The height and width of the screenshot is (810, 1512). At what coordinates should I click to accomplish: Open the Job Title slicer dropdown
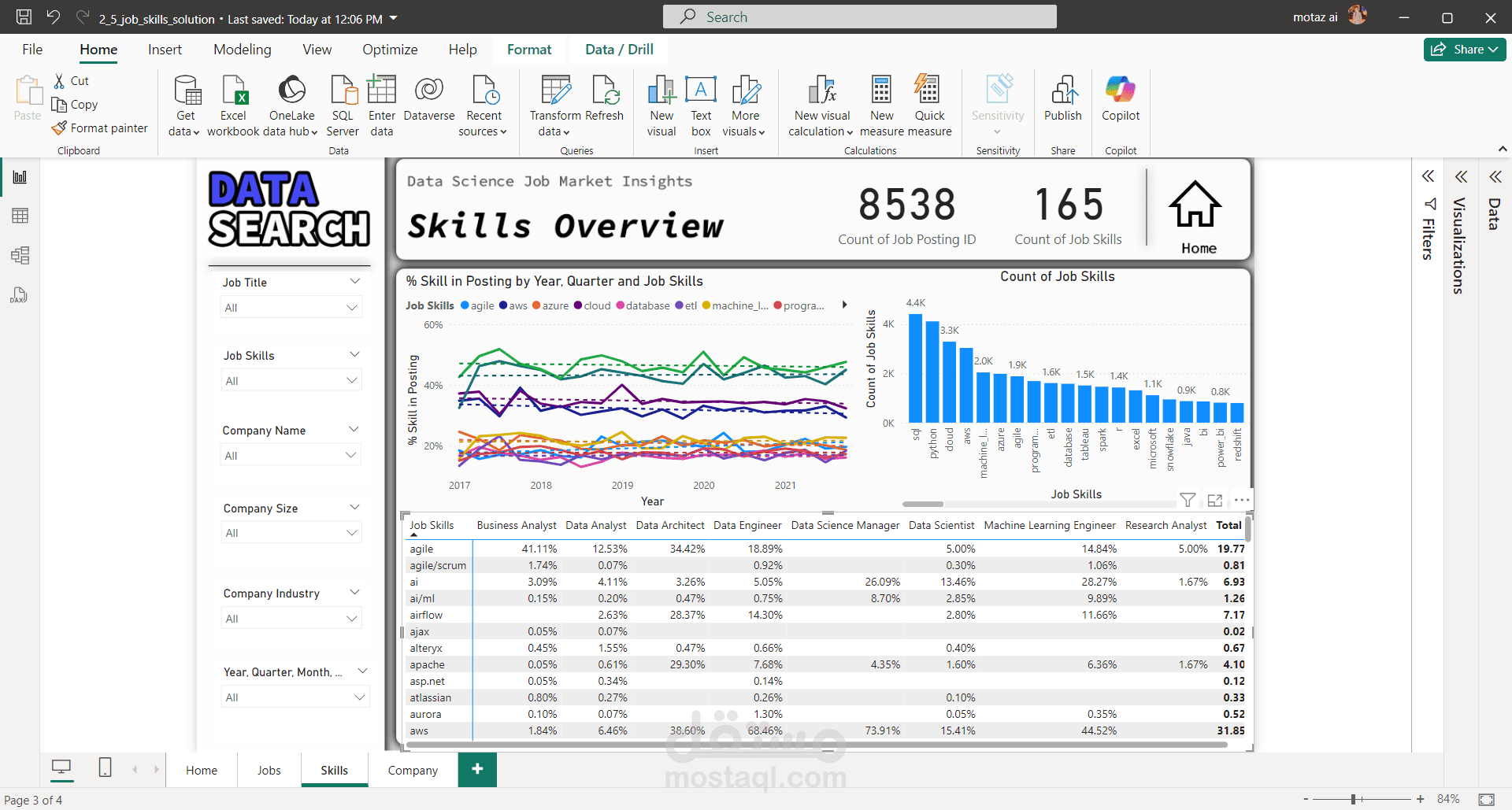pyautogui.click(x=352, y=308)
